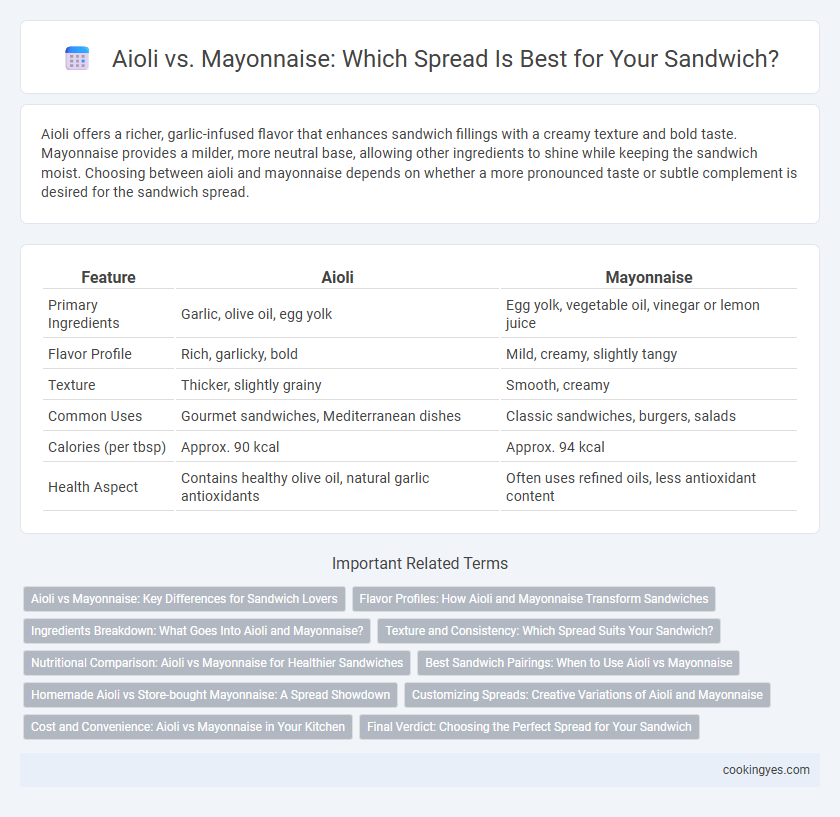Open 'Nutritional Comparison: Aioli vs Mayonnaise for Healthier Sandwiches'
The height and width of the screenshot is (817, 840).
(217, 663)
